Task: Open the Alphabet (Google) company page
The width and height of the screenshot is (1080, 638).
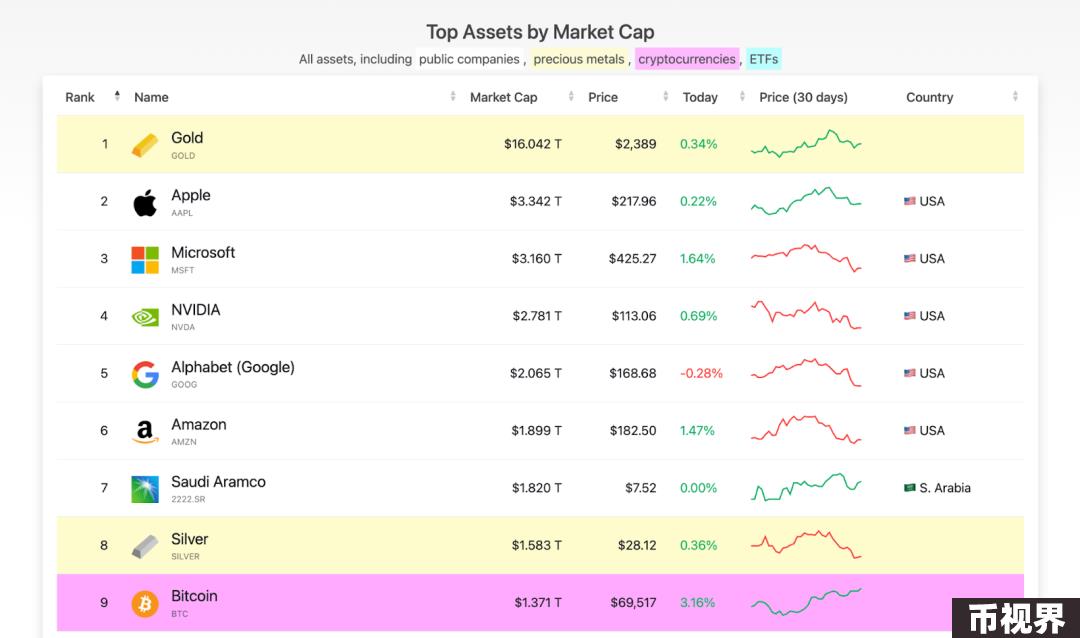Action: point(233,367)
